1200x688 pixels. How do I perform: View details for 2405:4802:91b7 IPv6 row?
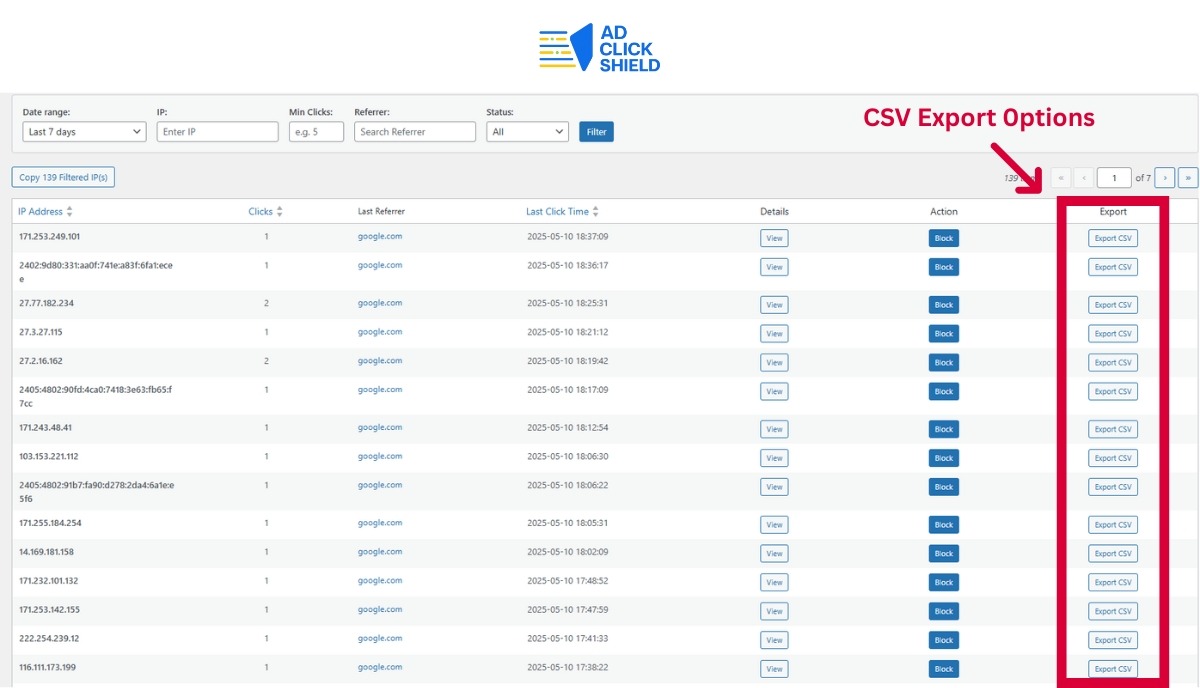click(774, 487)
